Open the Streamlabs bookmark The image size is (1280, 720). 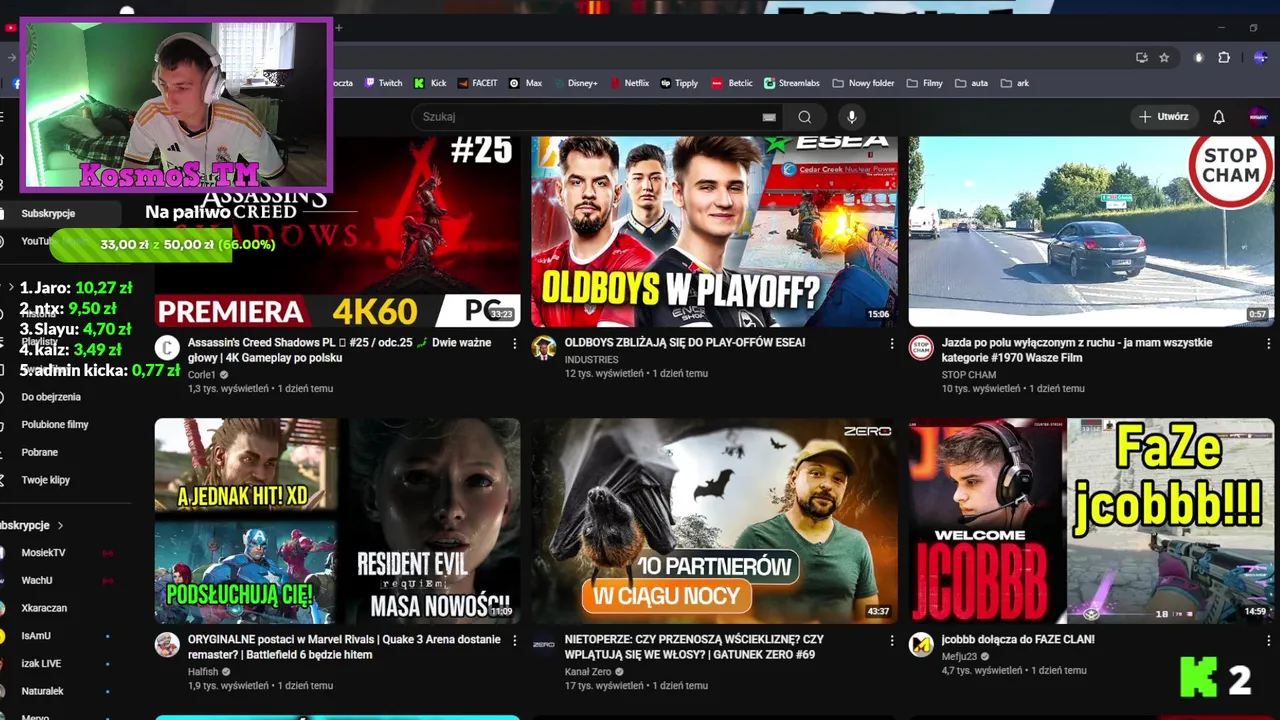coord(792,83)
